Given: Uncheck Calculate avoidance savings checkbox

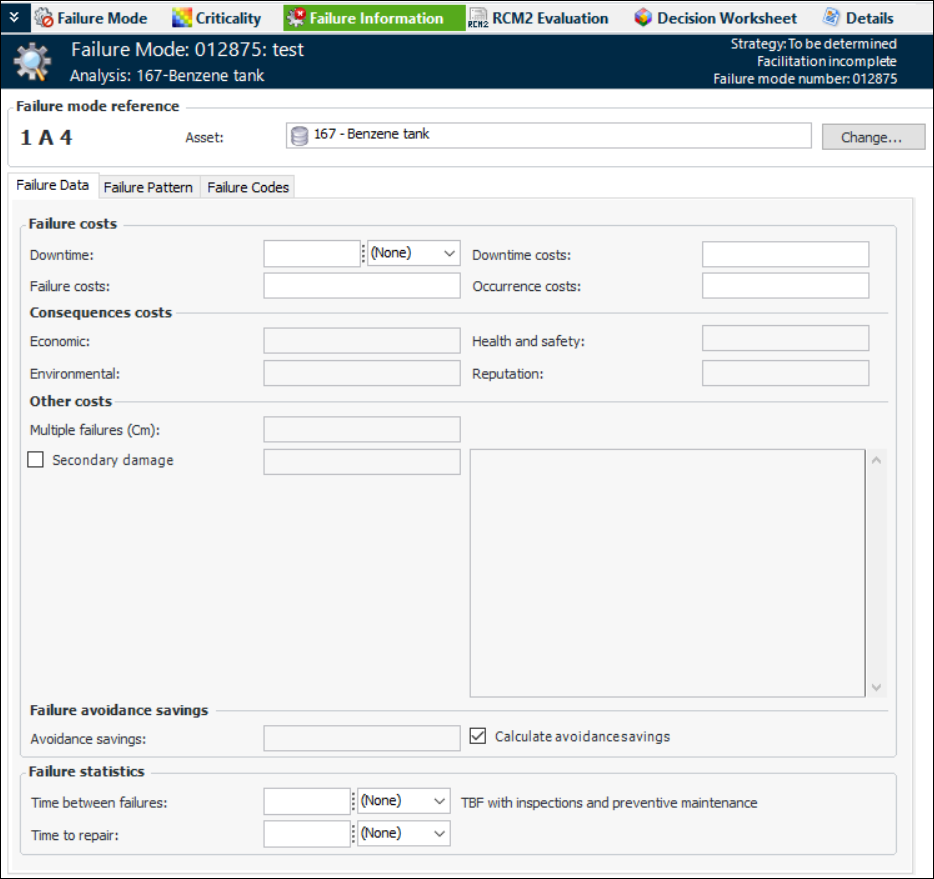Looking at the screenshot, I should tap(478, 736).
